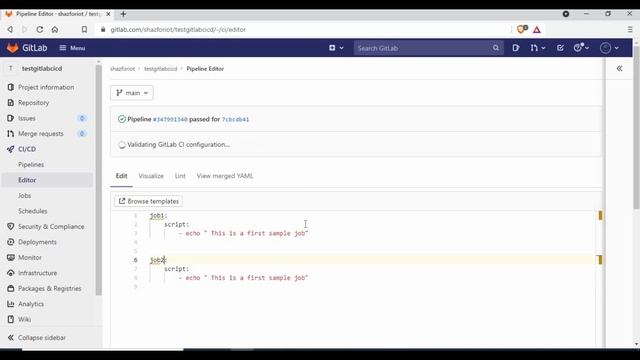
Task: Open commit 7cbcdb41 link
Action: pos(236,120)
